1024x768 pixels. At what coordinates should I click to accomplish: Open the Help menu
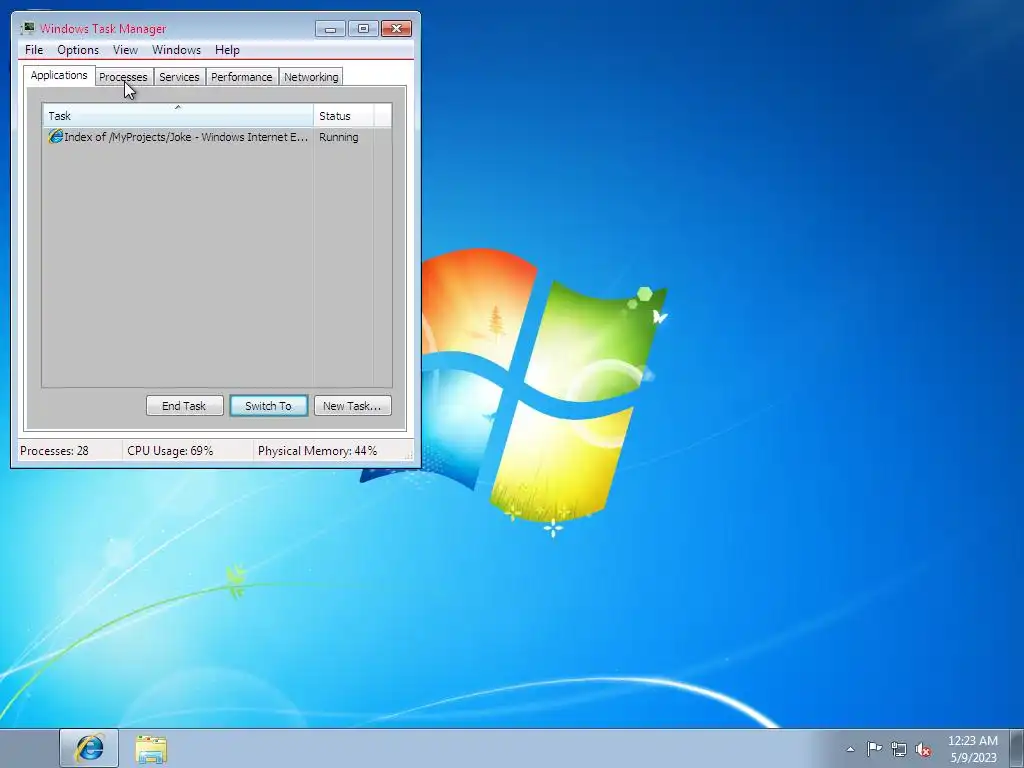pos(227,50)
